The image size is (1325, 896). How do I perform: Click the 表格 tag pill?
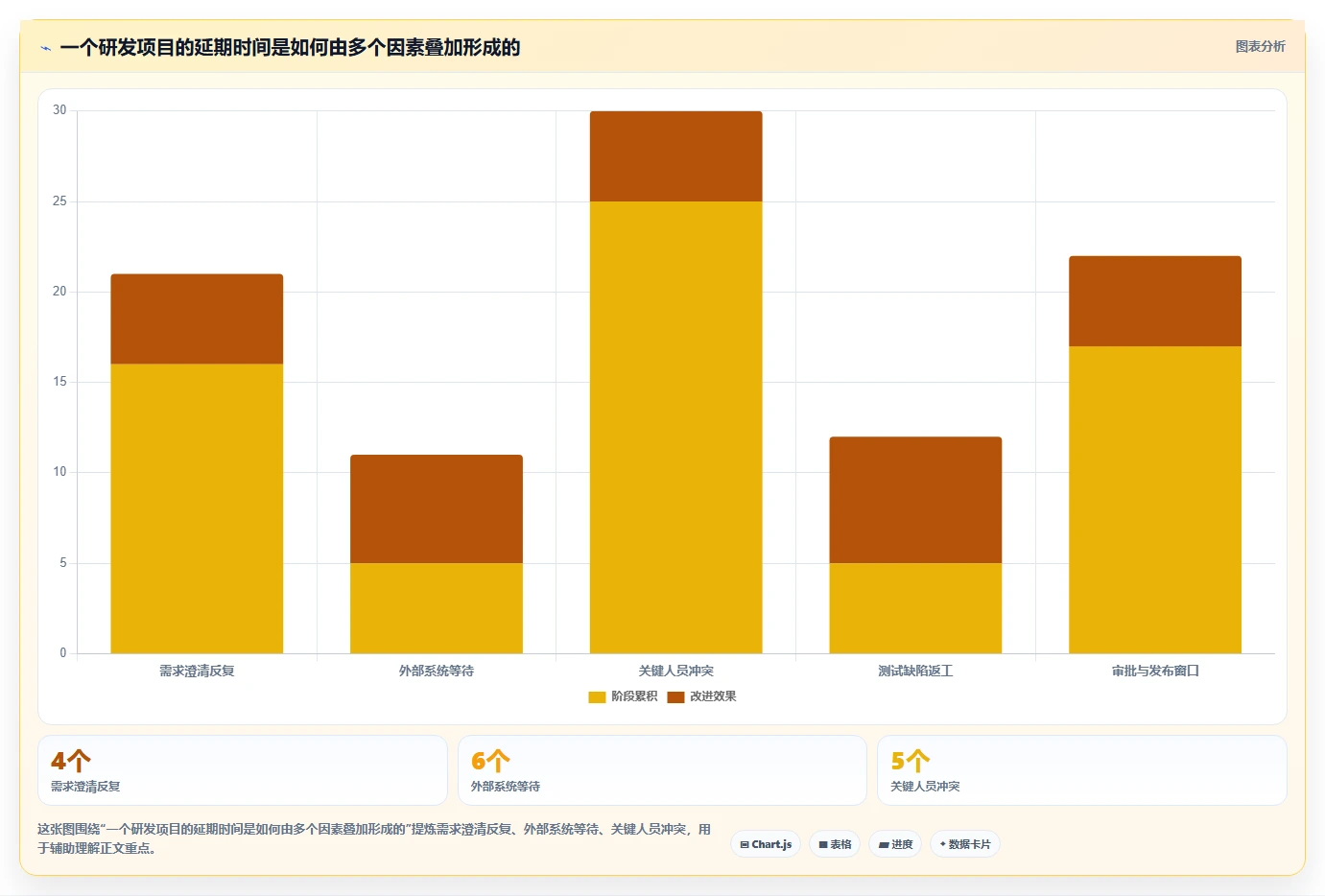pos(835,844)
